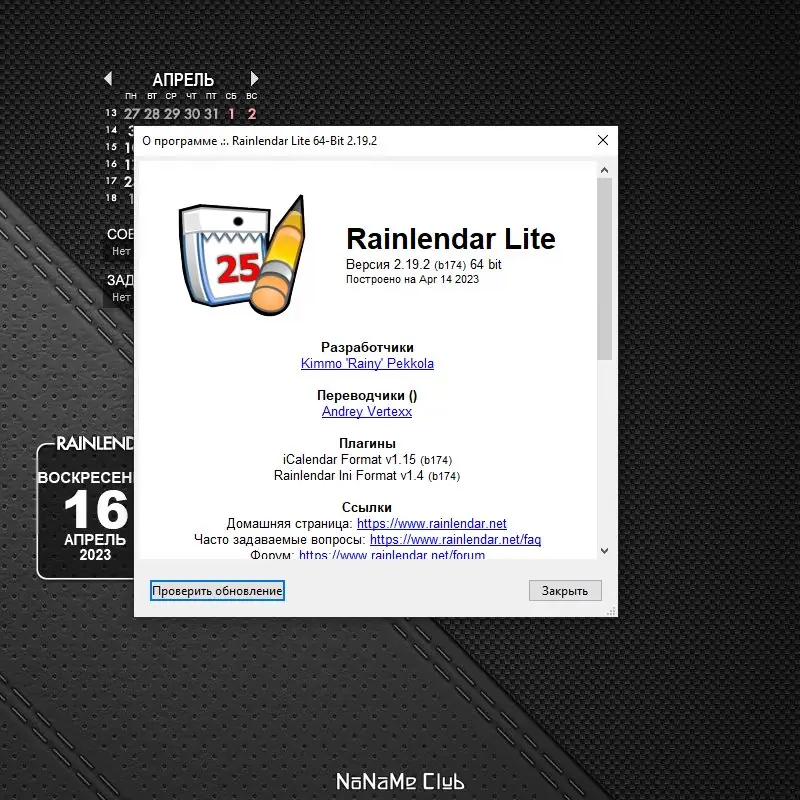Select Saturday 1 in the calendar widget
Viewport: 800px width, 800px height.
(x=231, y=114)
